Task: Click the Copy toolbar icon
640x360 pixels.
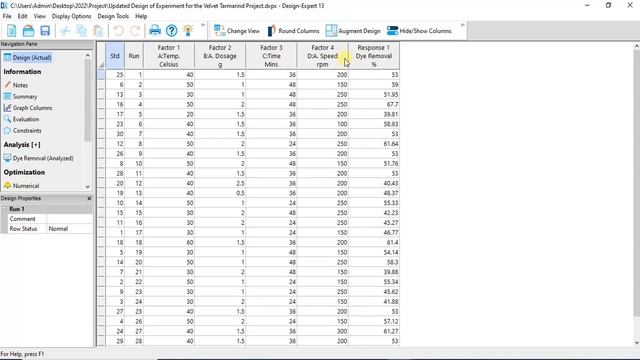Action: click(x=82, y=31)
